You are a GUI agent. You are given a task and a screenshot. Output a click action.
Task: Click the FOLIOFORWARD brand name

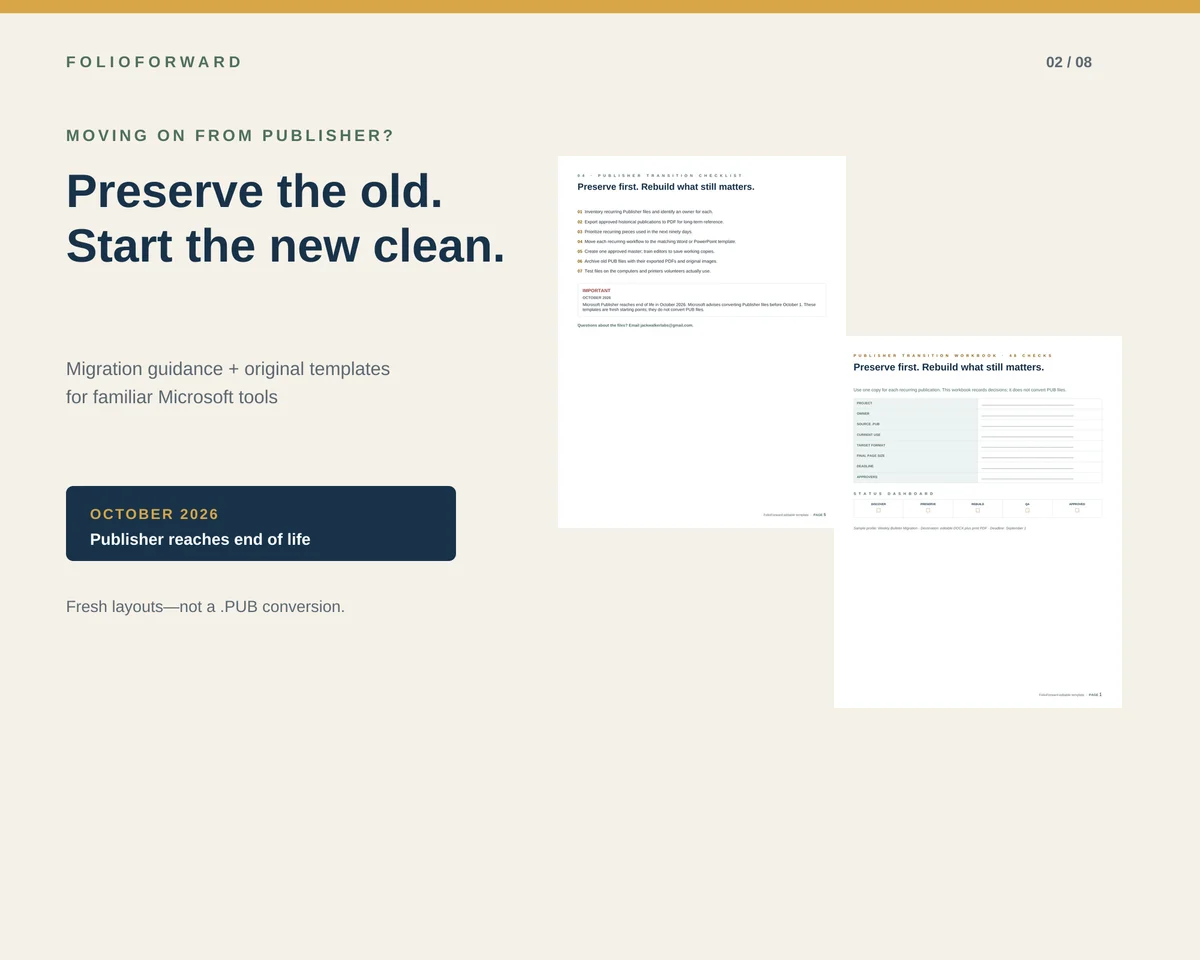coord(154,62)
